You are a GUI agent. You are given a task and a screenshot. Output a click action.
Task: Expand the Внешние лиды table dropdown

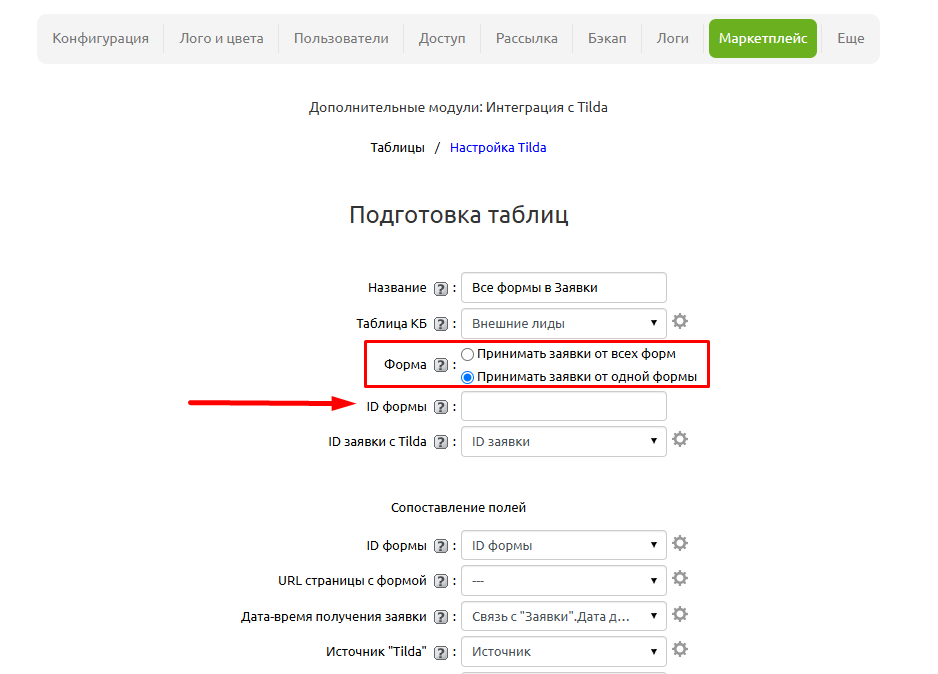click(563, 324)
